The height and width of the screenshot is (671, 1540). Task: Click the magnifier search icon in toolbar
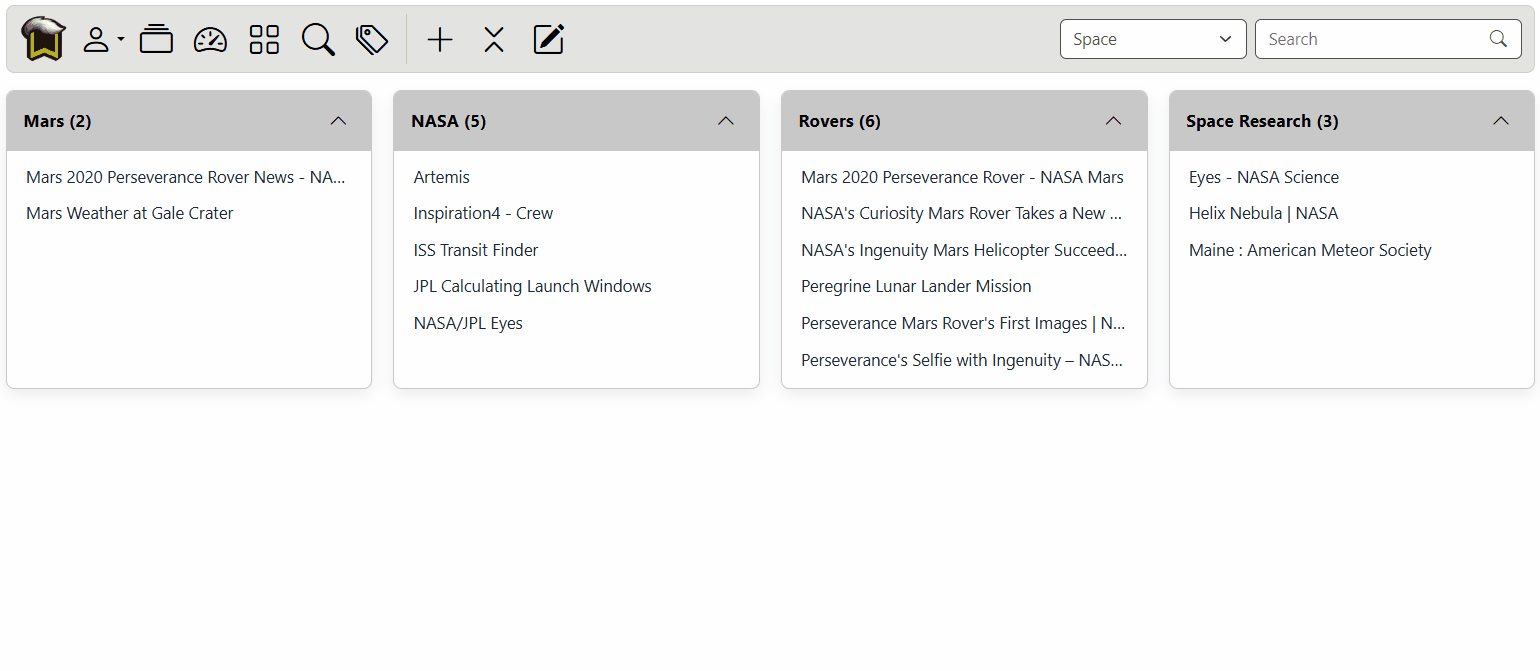coord(318,40)
